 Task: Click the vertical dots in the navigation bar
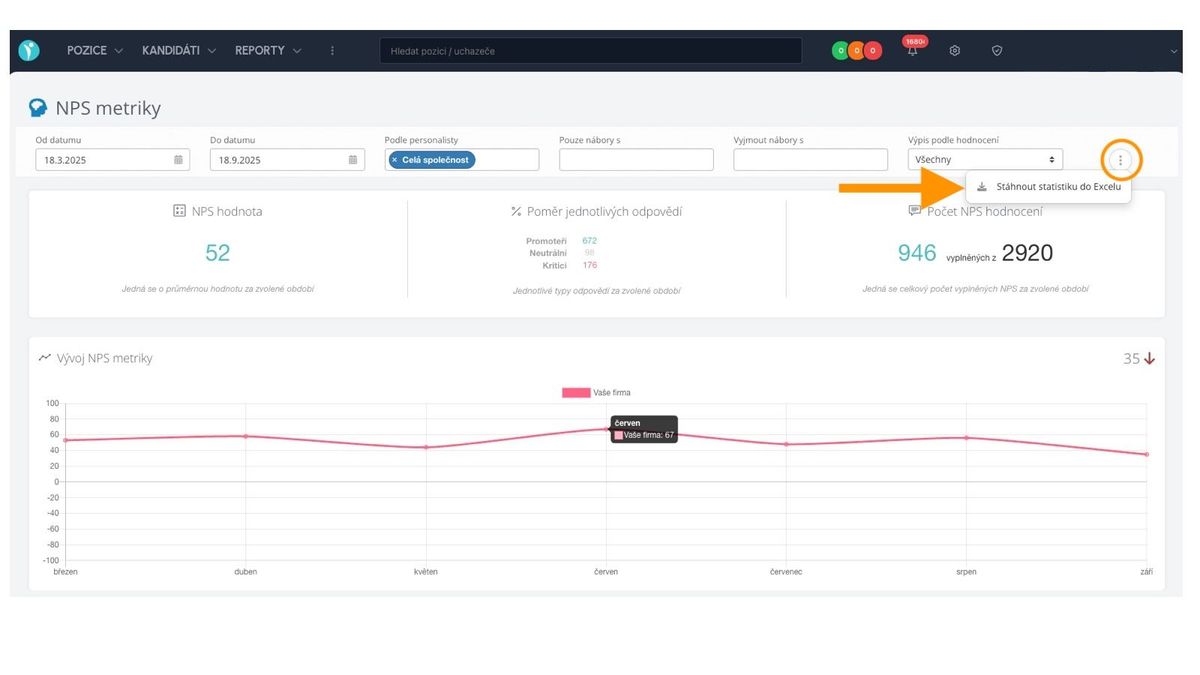pos(333,51)
